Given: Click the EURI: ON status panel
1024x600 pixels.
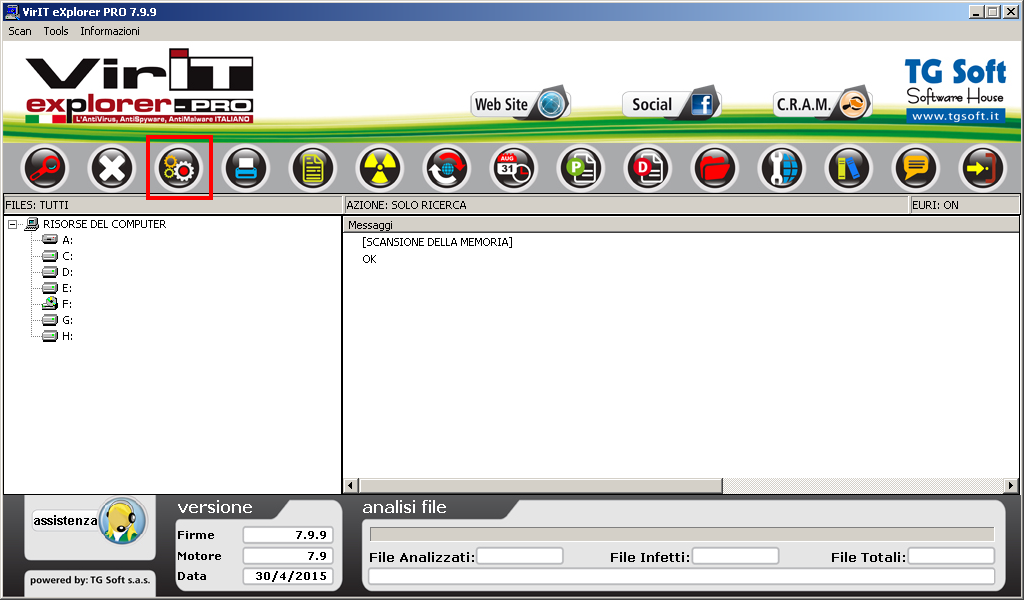Looking at the screenshot, I should tap(965, 205).
